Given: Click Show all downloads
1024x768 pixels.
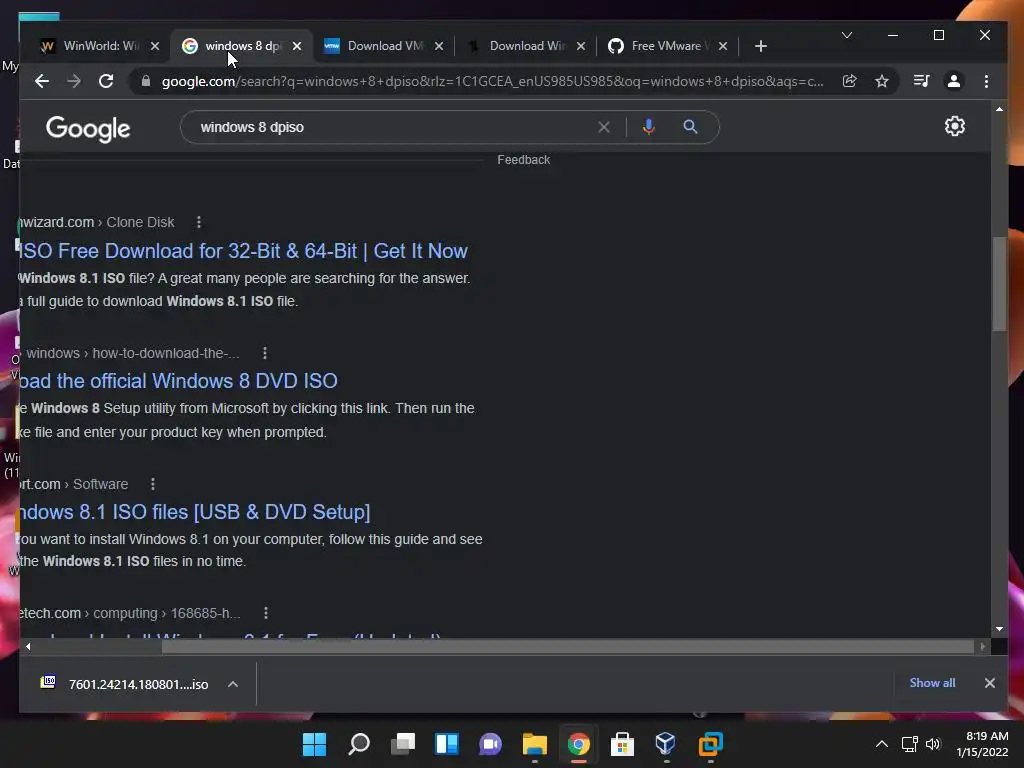Looking at the screenshot, I should (933, 683).
